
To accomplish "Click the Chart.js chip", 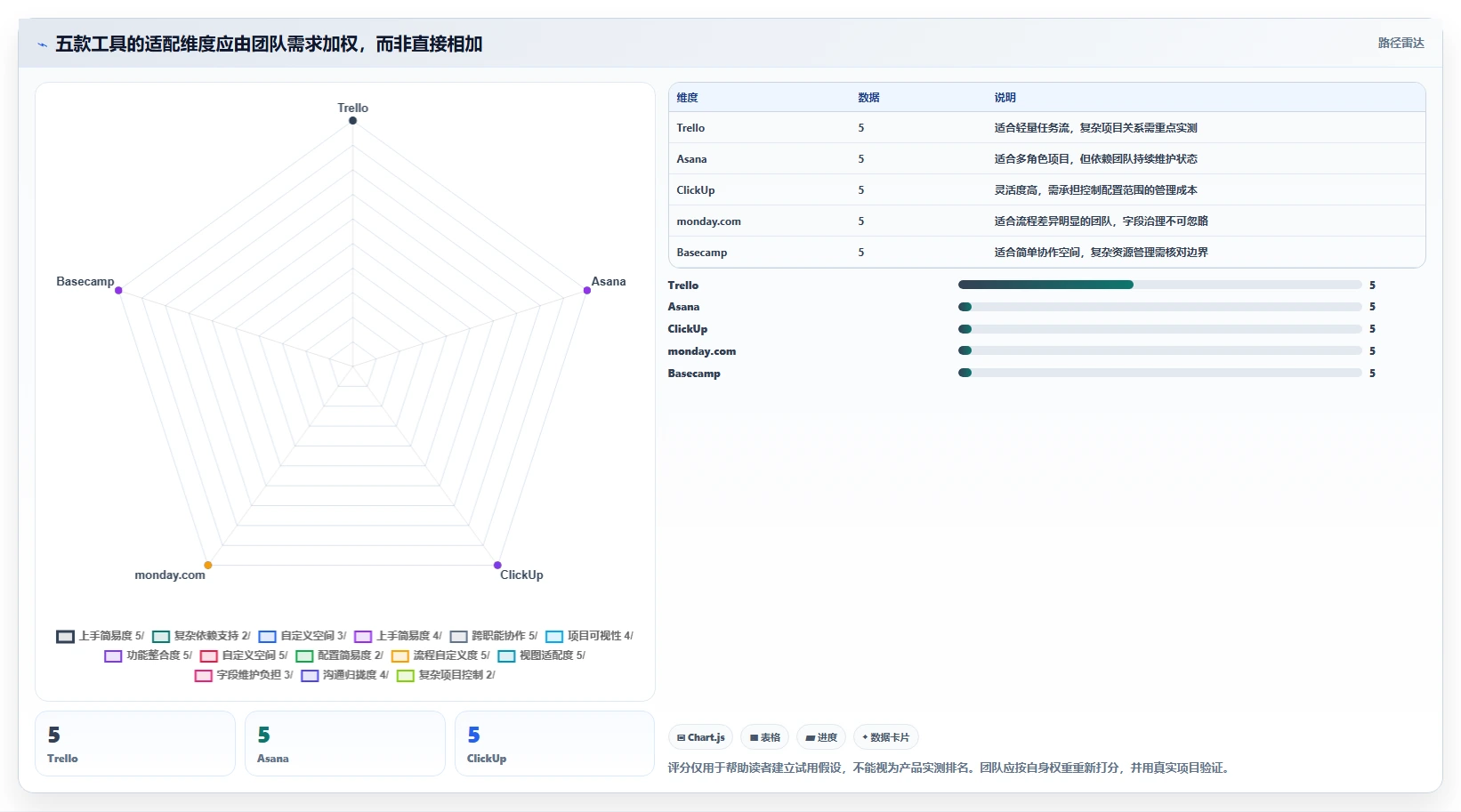I will pyautogui.click(x=701, y=737).
